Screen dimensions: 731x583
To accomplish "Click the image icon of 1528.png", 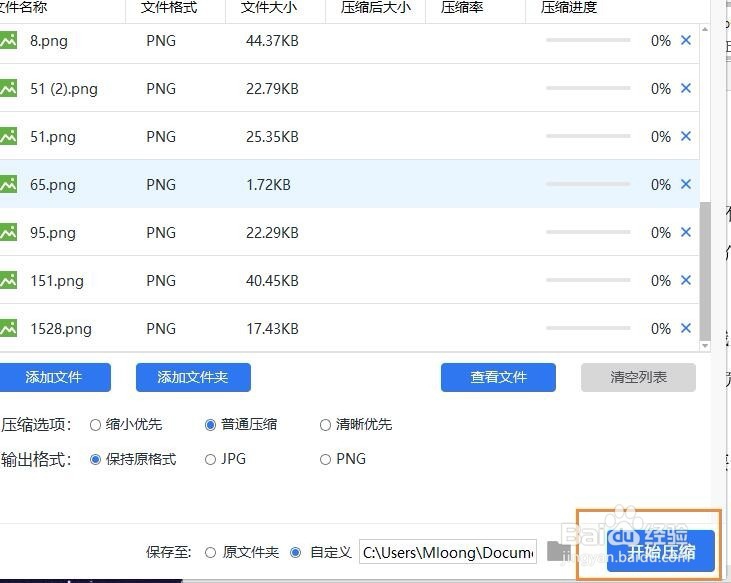I will click(8, 329).
